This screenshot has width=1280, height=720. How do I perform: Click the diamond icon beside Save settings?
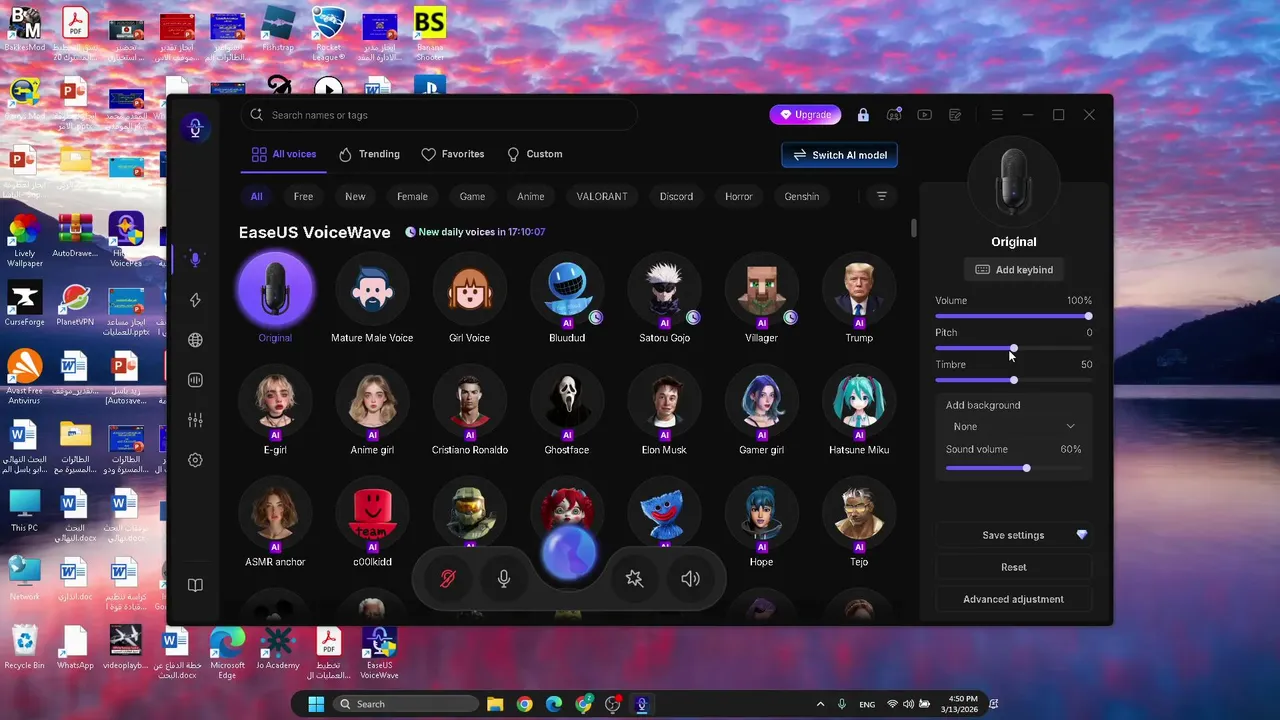point(1081,535)
